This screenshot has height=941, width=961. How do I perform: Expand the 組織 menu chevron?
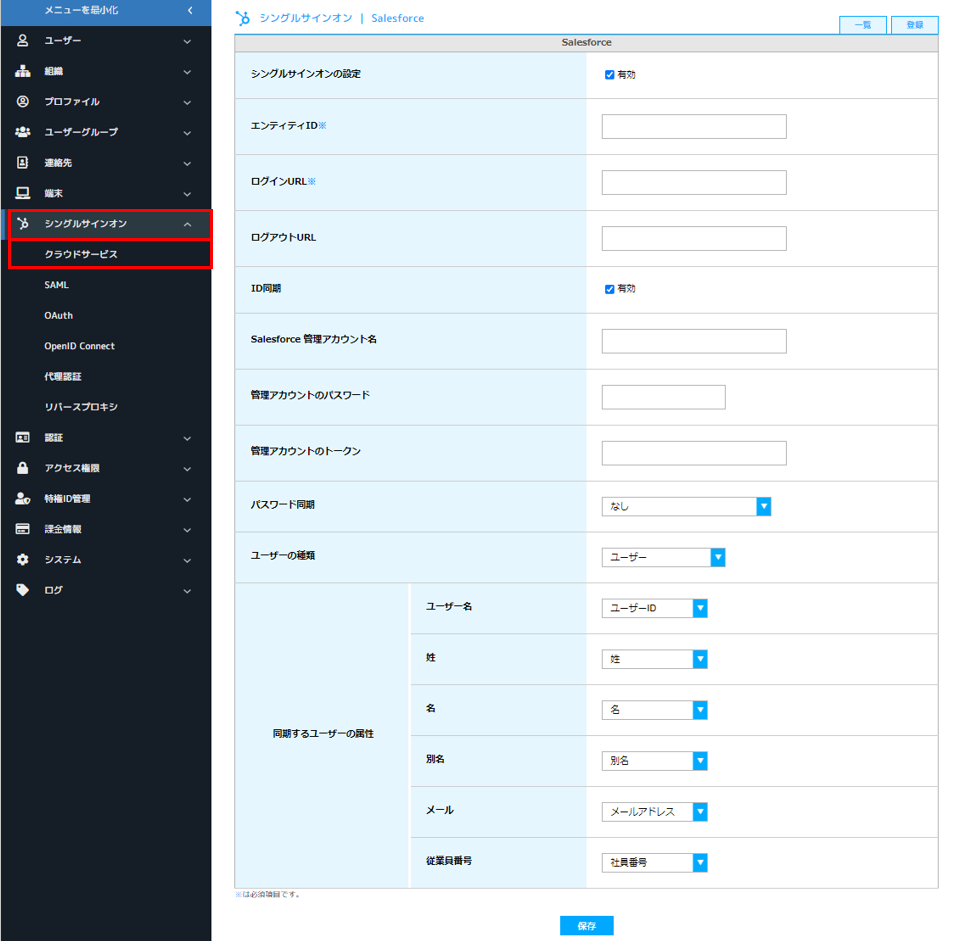(188, 72)
